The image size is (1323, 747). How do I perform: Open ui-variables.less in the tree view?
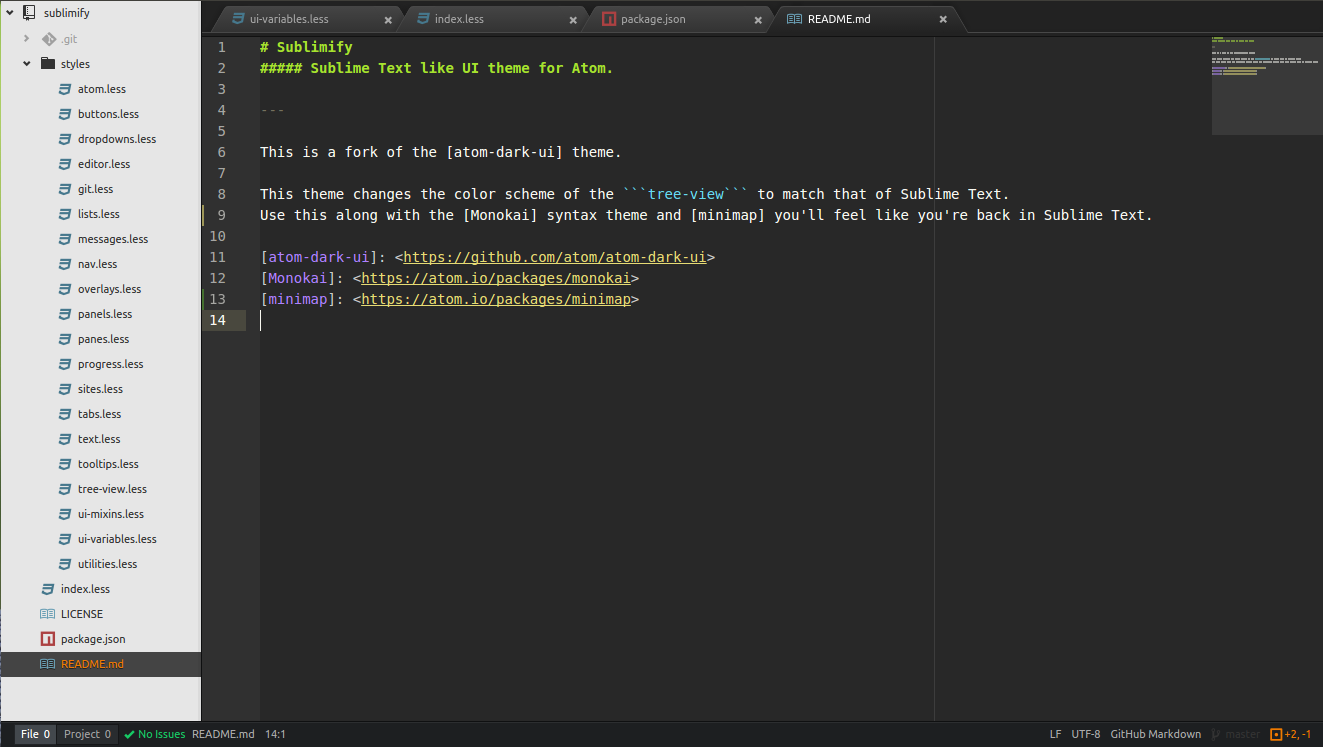117,539
